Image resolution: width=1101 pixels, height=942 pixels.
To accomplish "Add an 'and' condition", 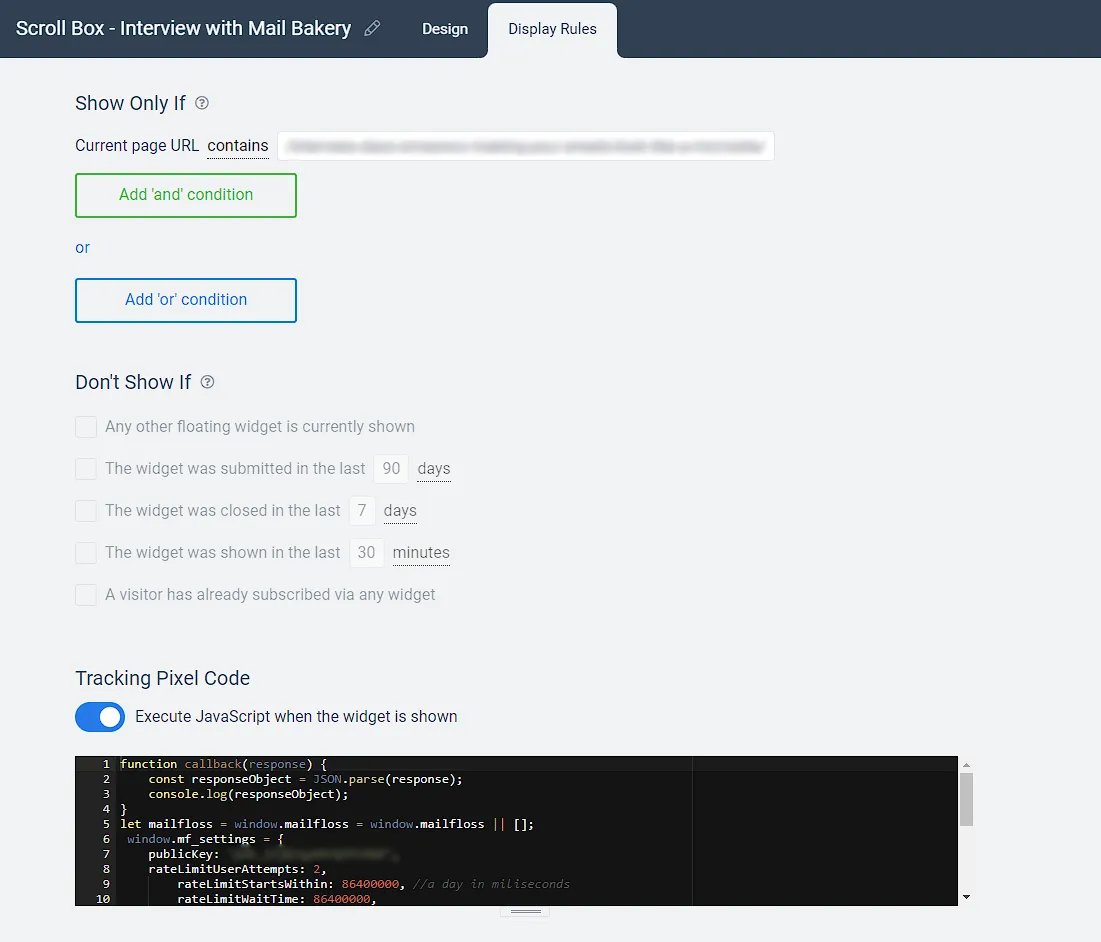I will [x=186, y=195].
